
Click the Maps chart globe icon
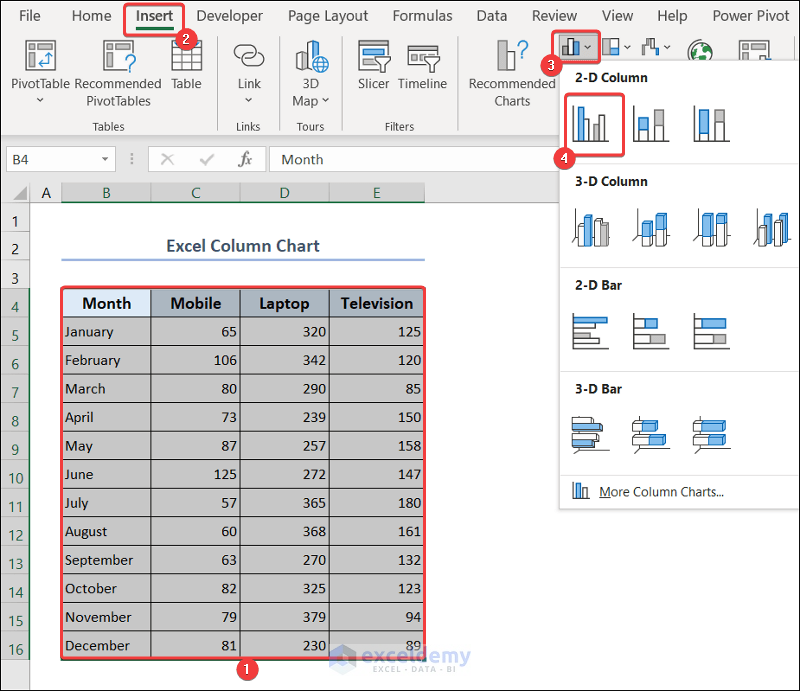pos(700,51)
